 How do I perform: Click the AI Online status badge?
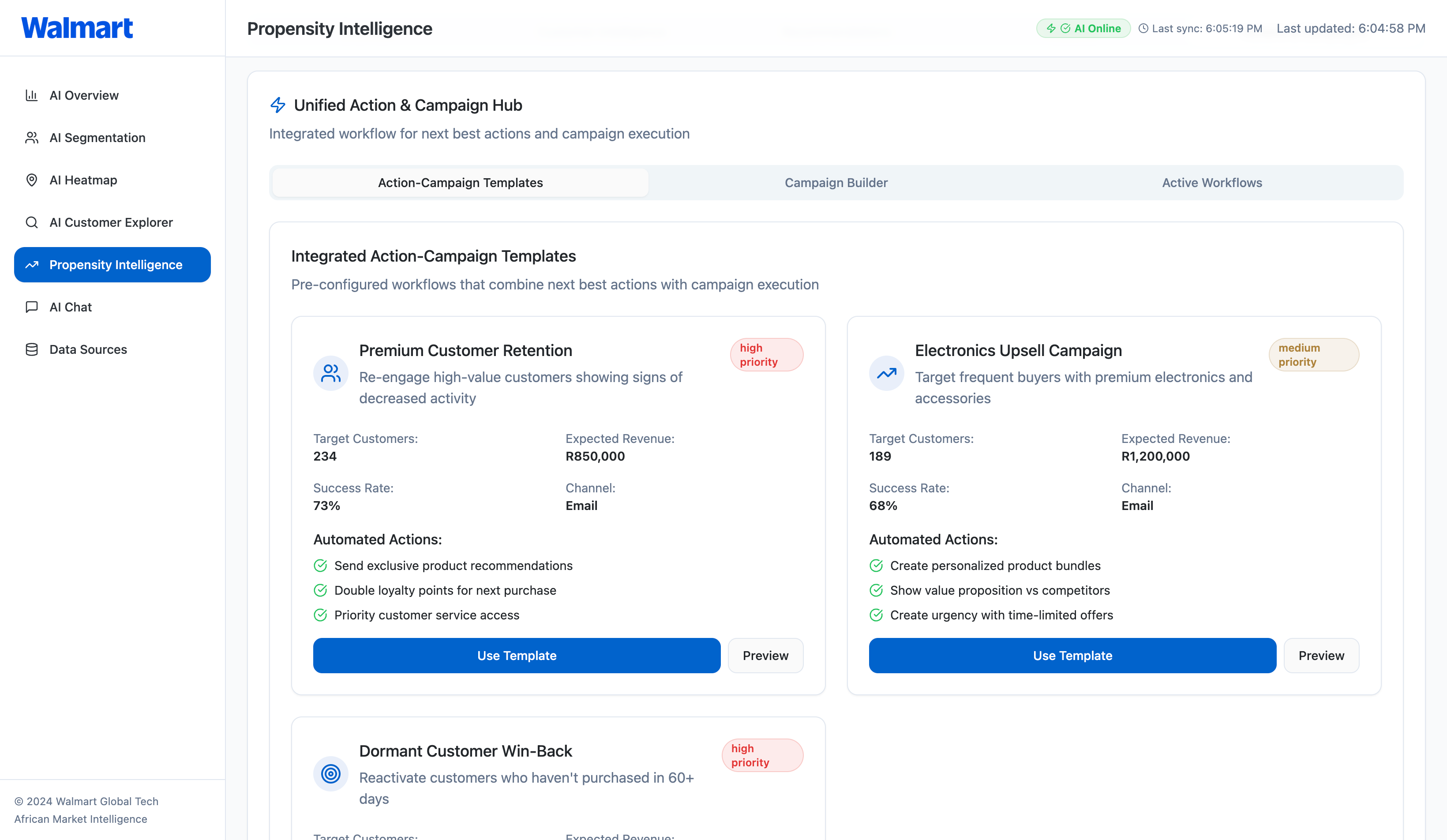1083,28
